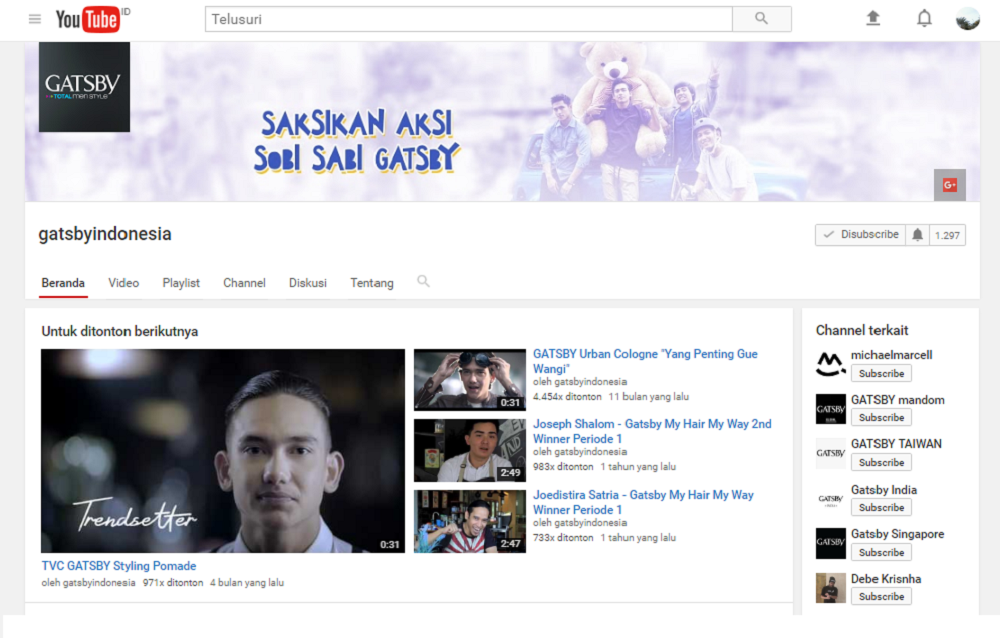Subscribe to Debe Krisnha
Screen dimensions: 1000x638
pos(881,597)
